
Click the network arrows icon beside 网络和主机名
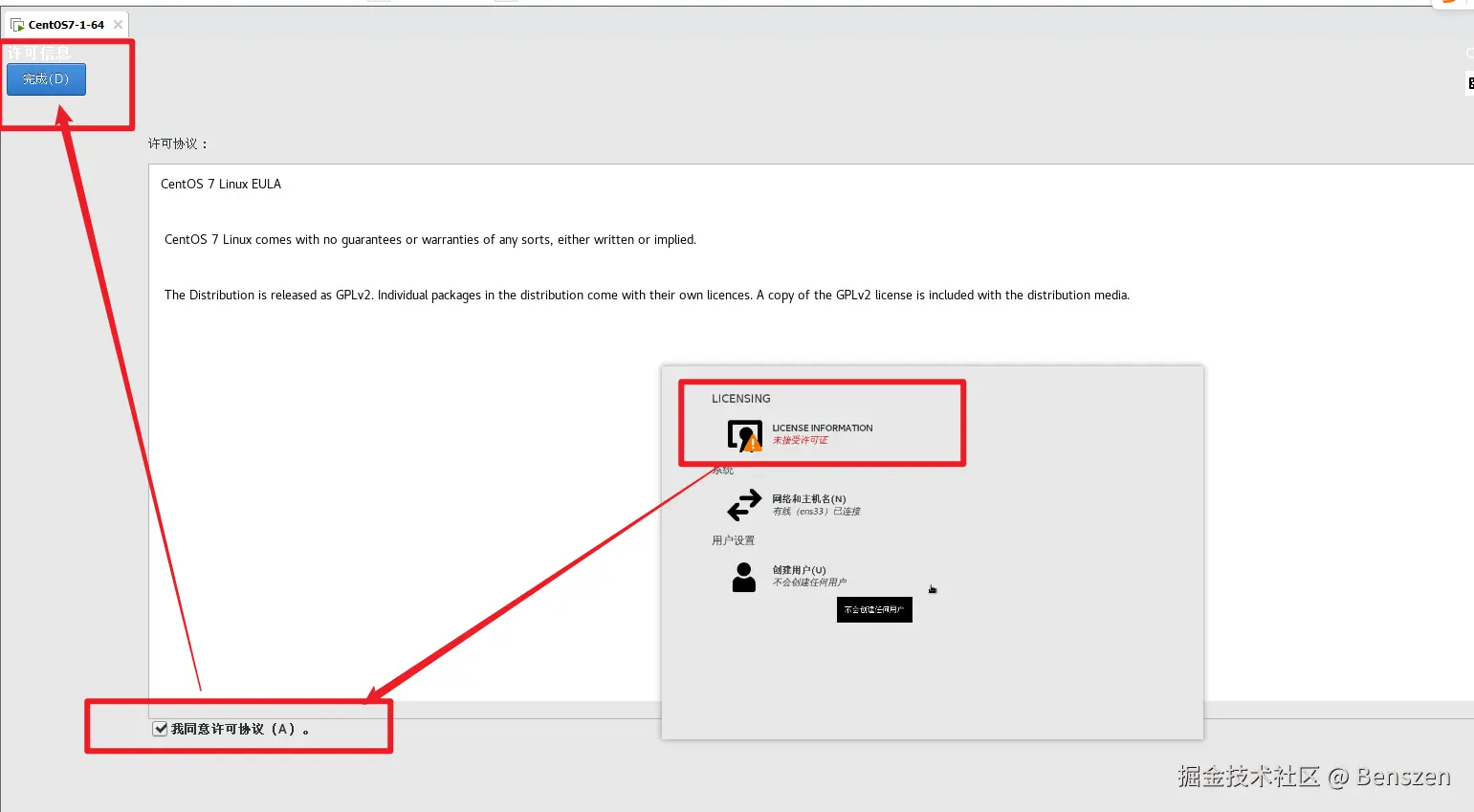tap(744, 505)
